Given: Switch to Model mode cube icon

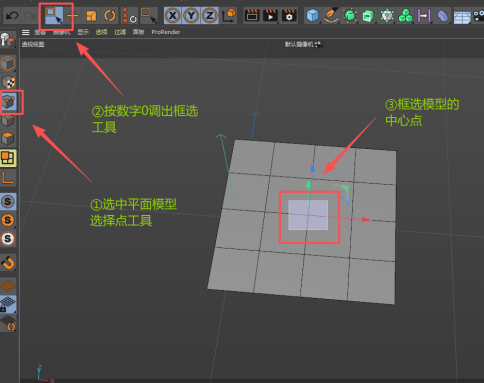Looking at the screenshot, I should coord(8,63).
